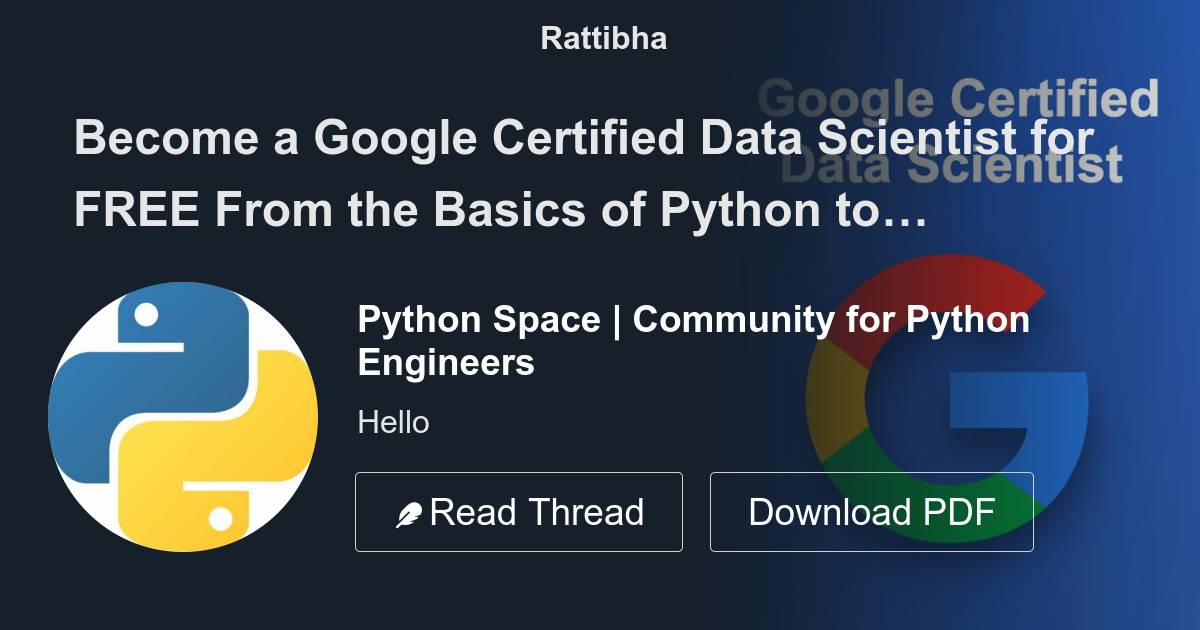Select the Hello bio text
This screenshot has height=630, width=1200.
393,422
